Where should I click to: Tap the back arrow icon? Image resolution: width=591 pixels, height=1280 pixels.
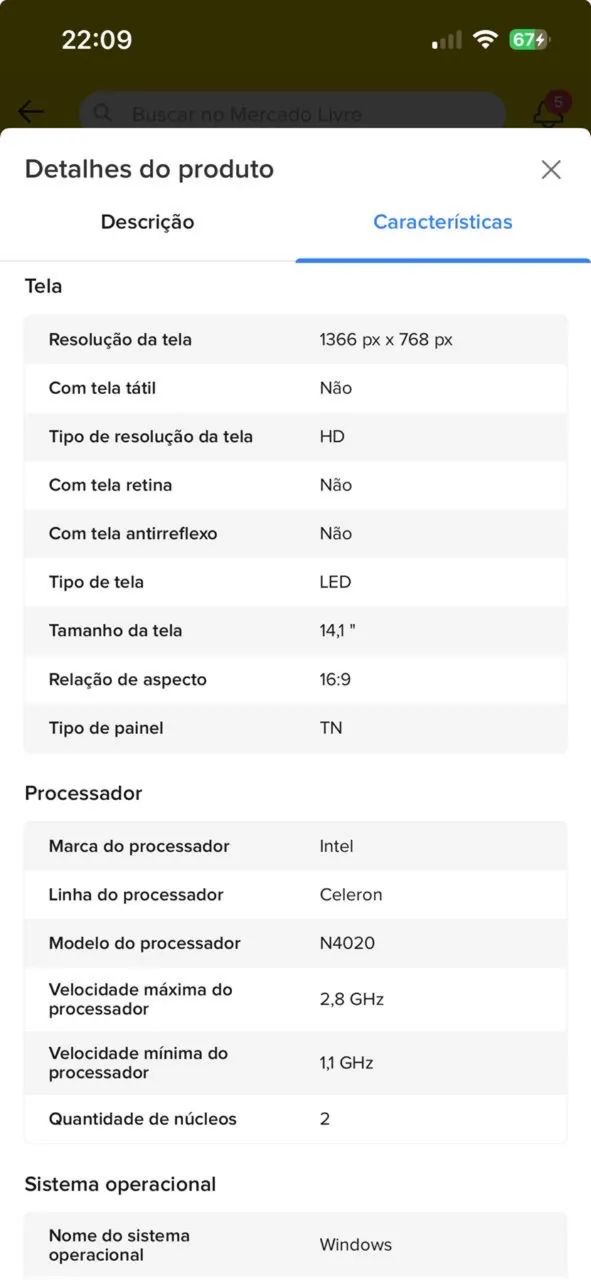(30, 111)
